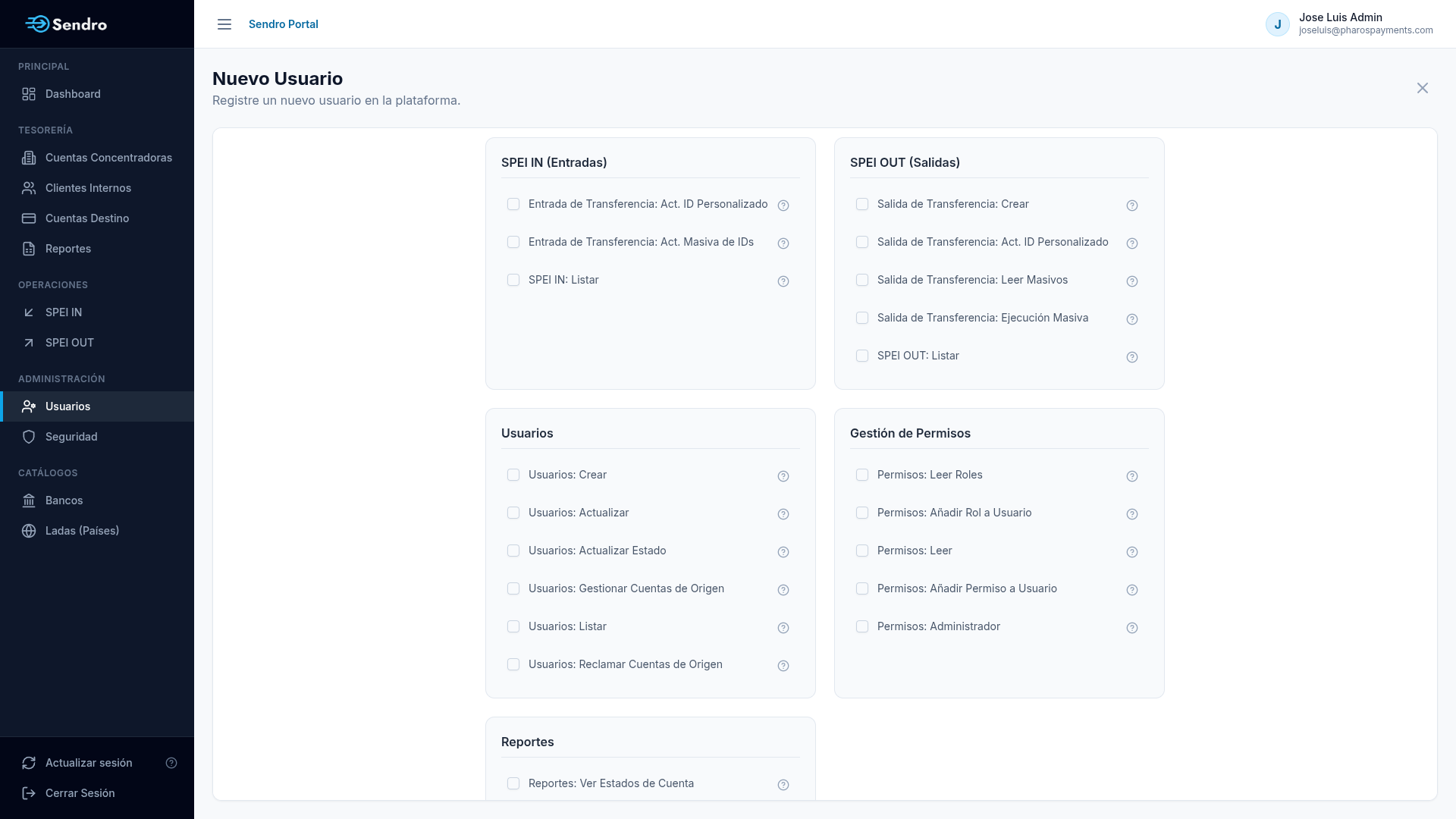Check Usuarios: Actualizar Estado
The height and width of the screenshot is (819, 1456).
point(513,551)
